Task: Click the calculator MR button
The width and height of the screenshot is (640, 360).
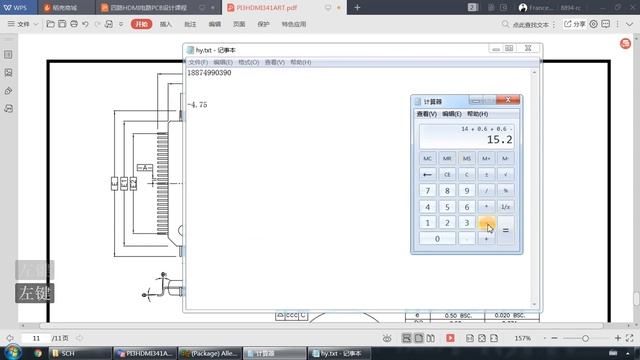Action: (x=447, y=158)
